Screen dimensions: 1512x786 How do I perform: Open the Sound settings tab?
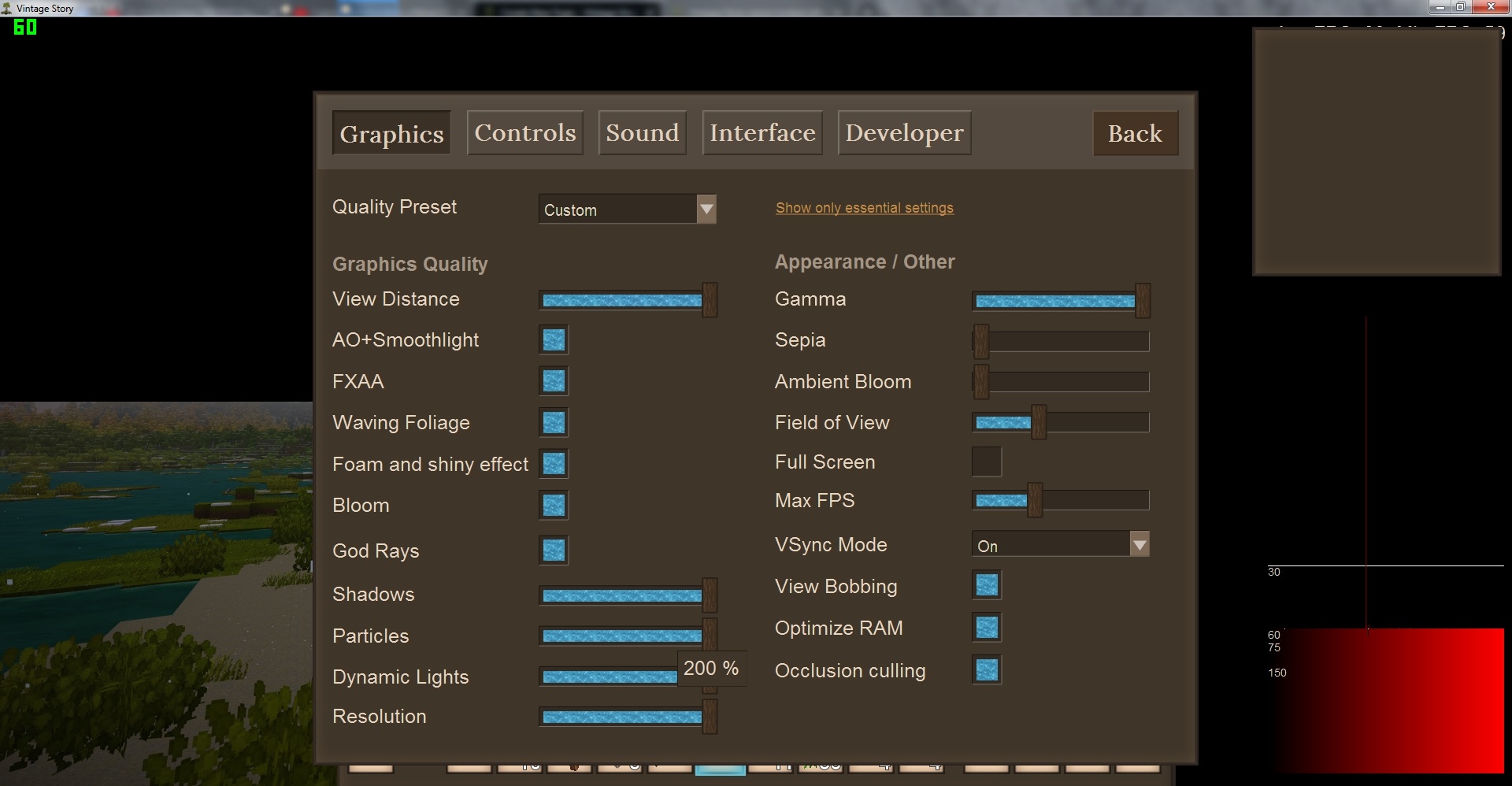(642, 133)
